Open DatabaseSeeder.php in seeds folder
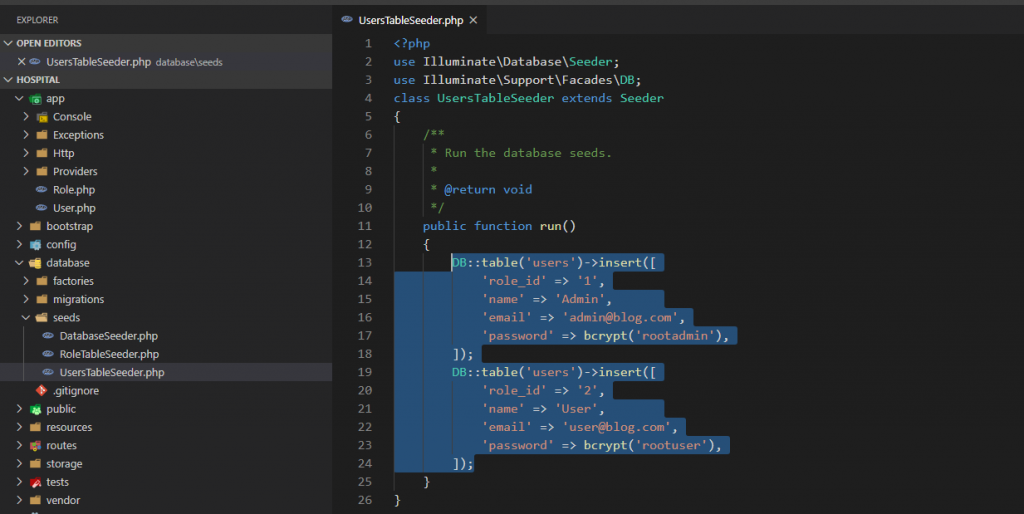Screen dimensions: 1024x514 [x=108, y=336]
